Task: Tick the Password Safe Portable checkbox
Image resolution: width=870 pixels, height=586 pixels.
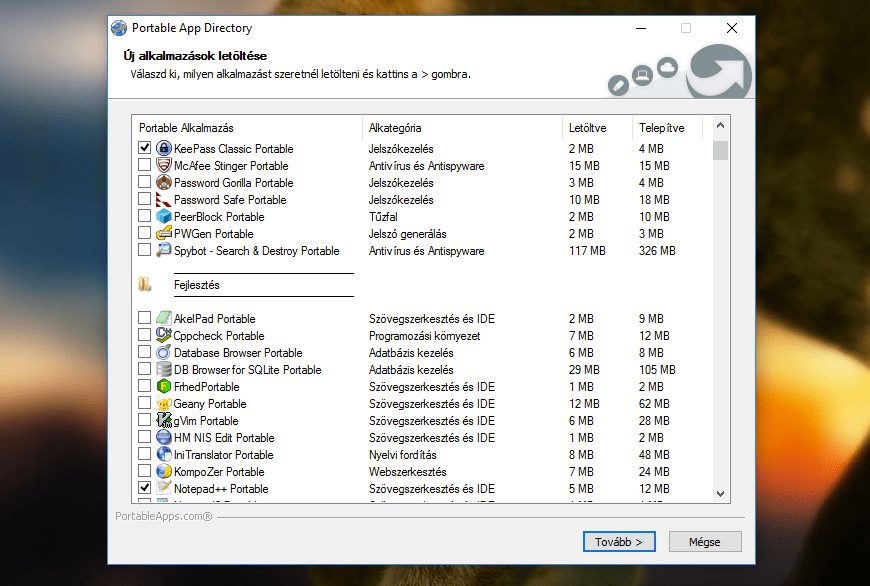Action: tap(144, 199)
